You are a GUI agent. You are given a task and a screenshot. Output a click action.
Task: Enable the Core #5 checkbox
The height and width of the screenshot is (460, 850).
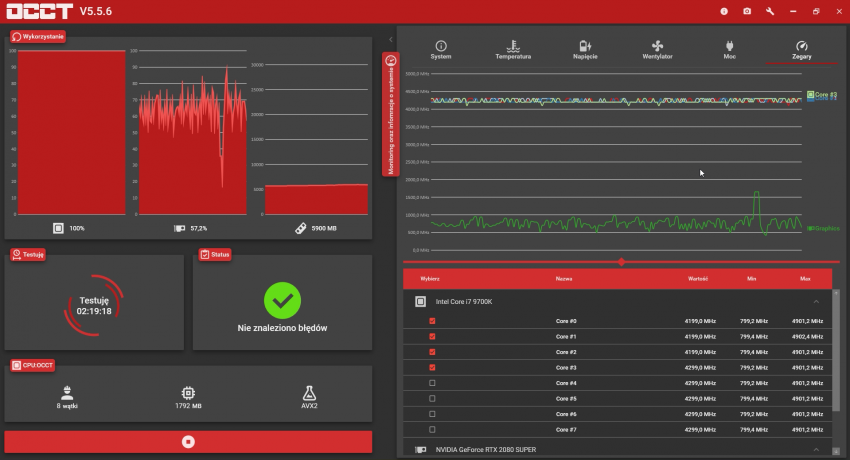[x=432, y=398]
